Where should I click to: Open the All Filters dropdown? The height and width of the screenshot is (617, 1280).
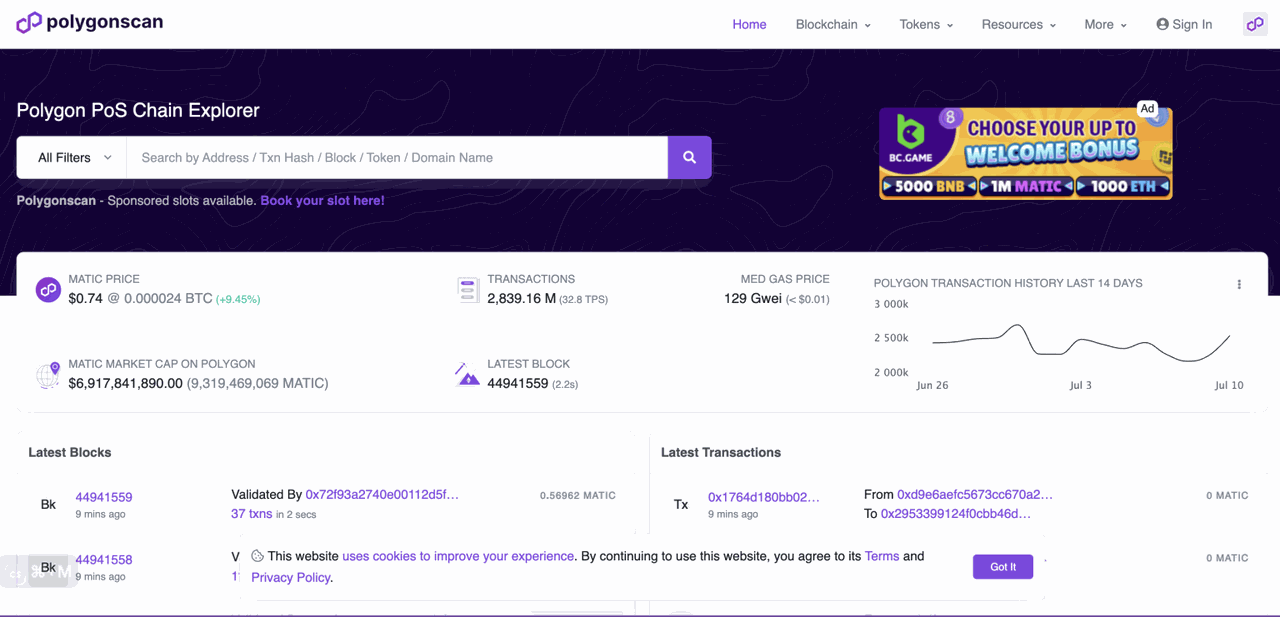(69, 157)
